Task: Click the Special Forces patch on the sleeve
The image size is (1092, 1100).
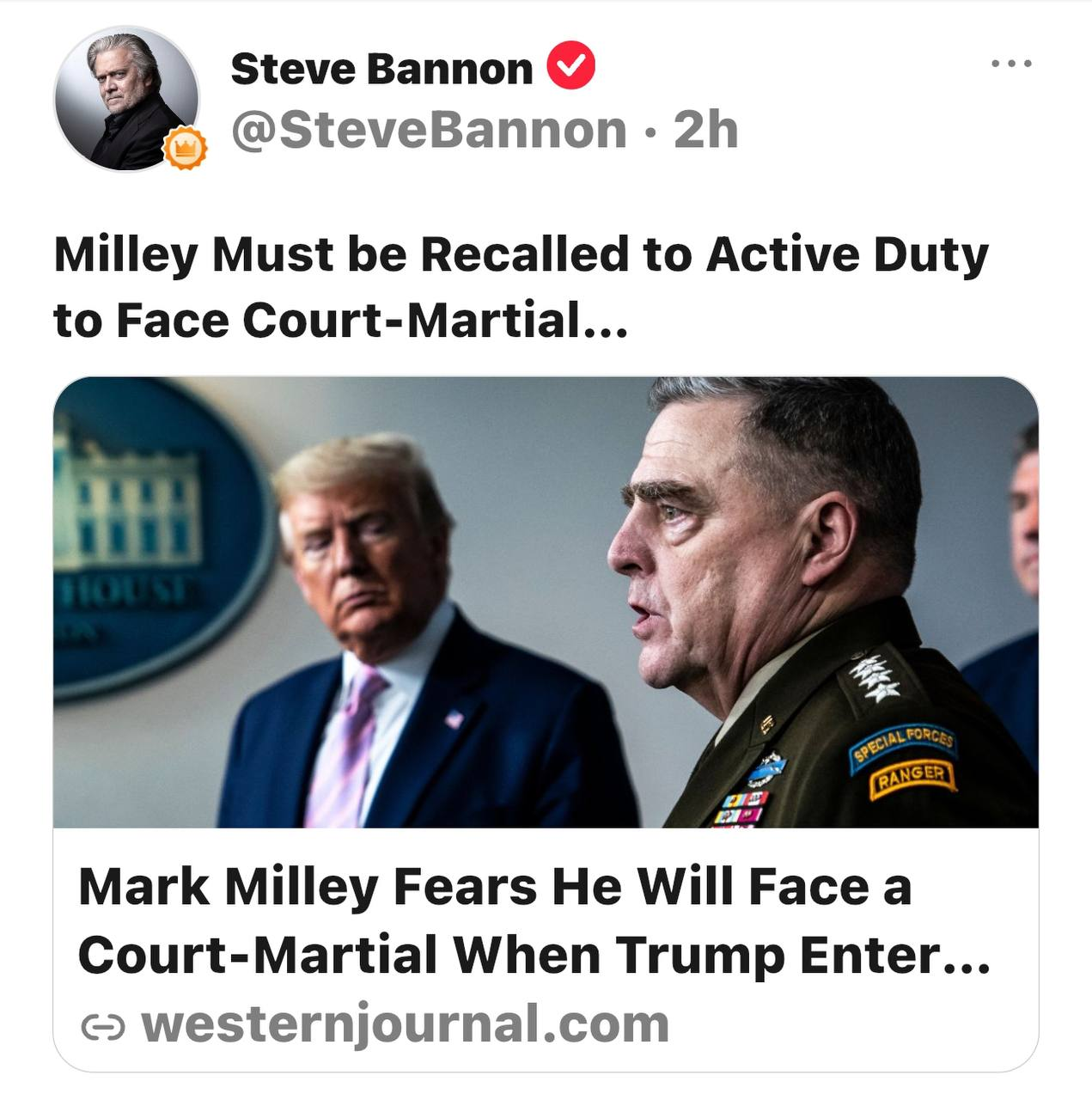Action: pyautogui.click(x=902, y=742)
